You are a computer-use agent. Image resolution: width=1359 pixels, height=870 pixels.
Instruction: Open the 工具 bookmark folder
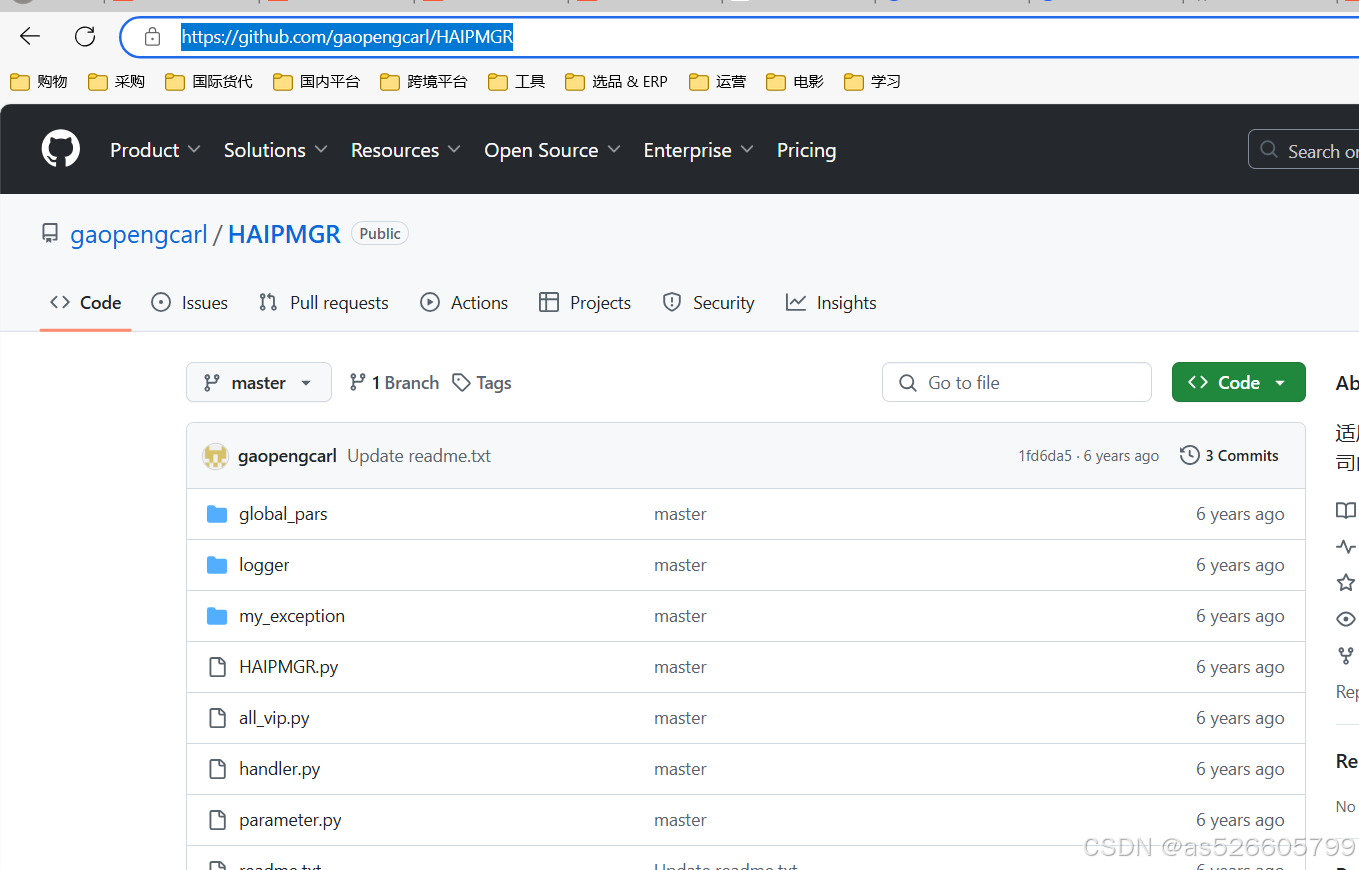[x=517, y=82]
